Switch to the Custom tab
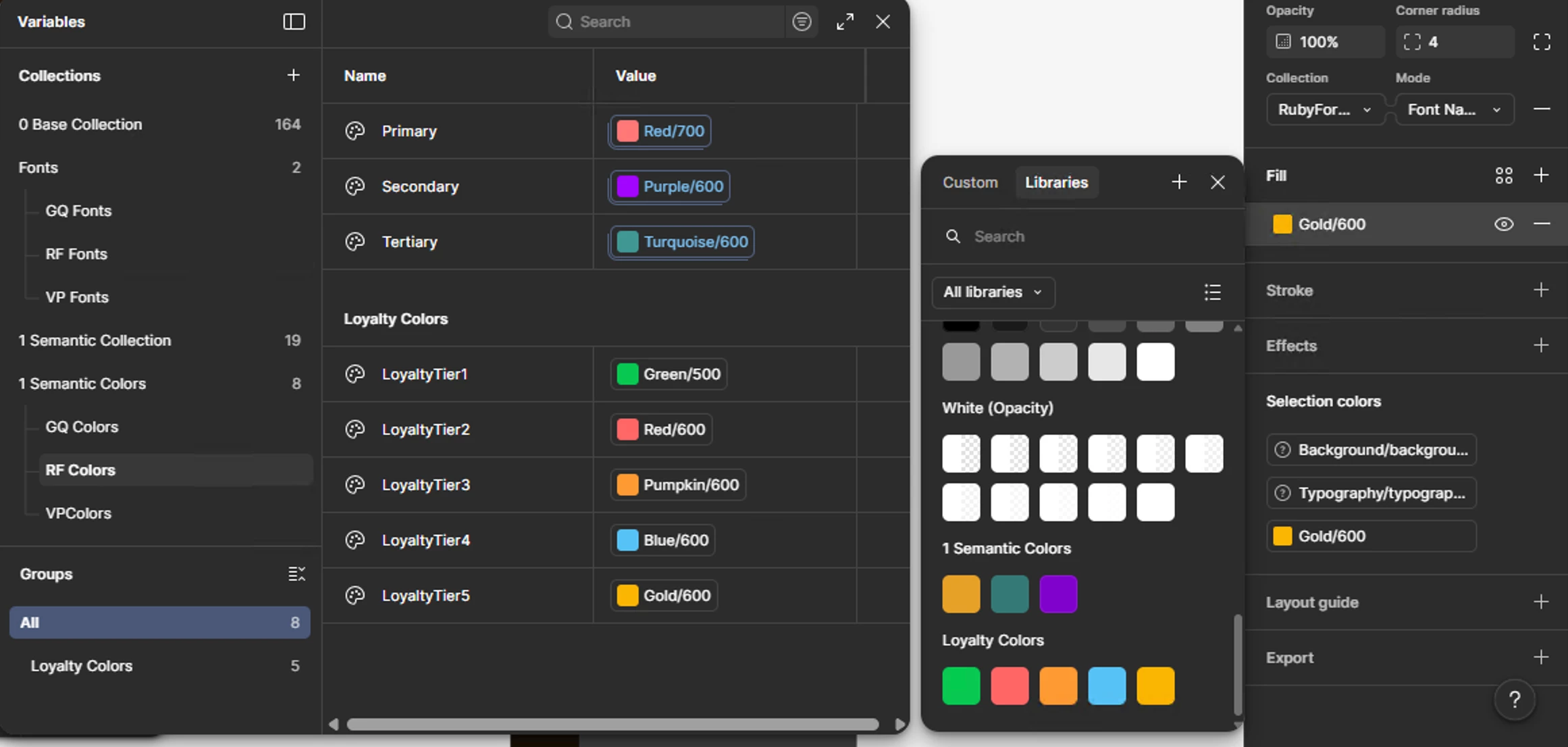 pos(970,182)
